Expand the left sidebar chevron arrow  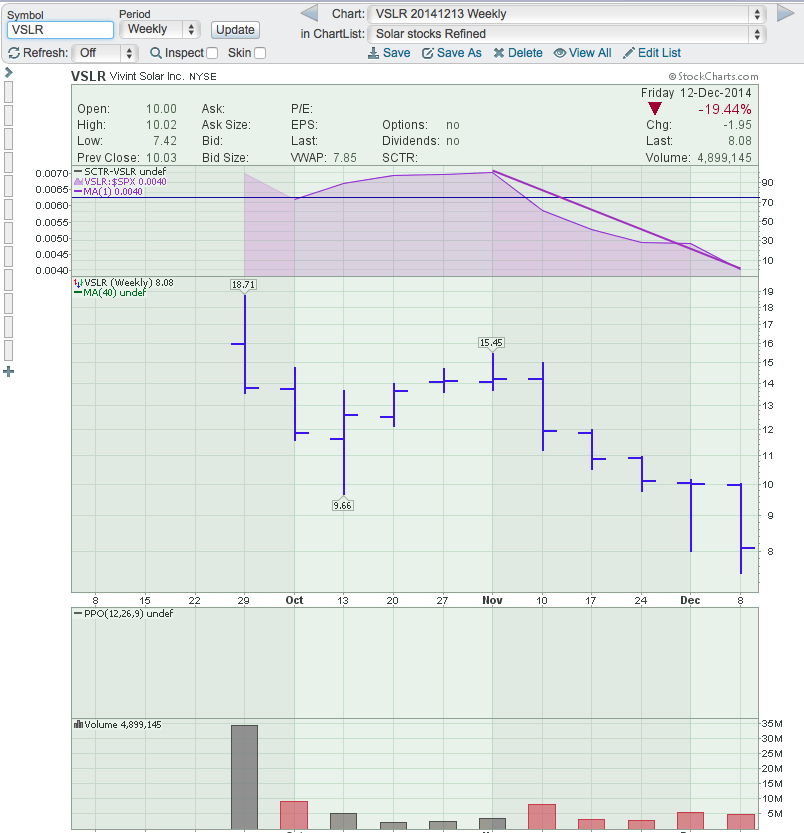tap(9, 72)
